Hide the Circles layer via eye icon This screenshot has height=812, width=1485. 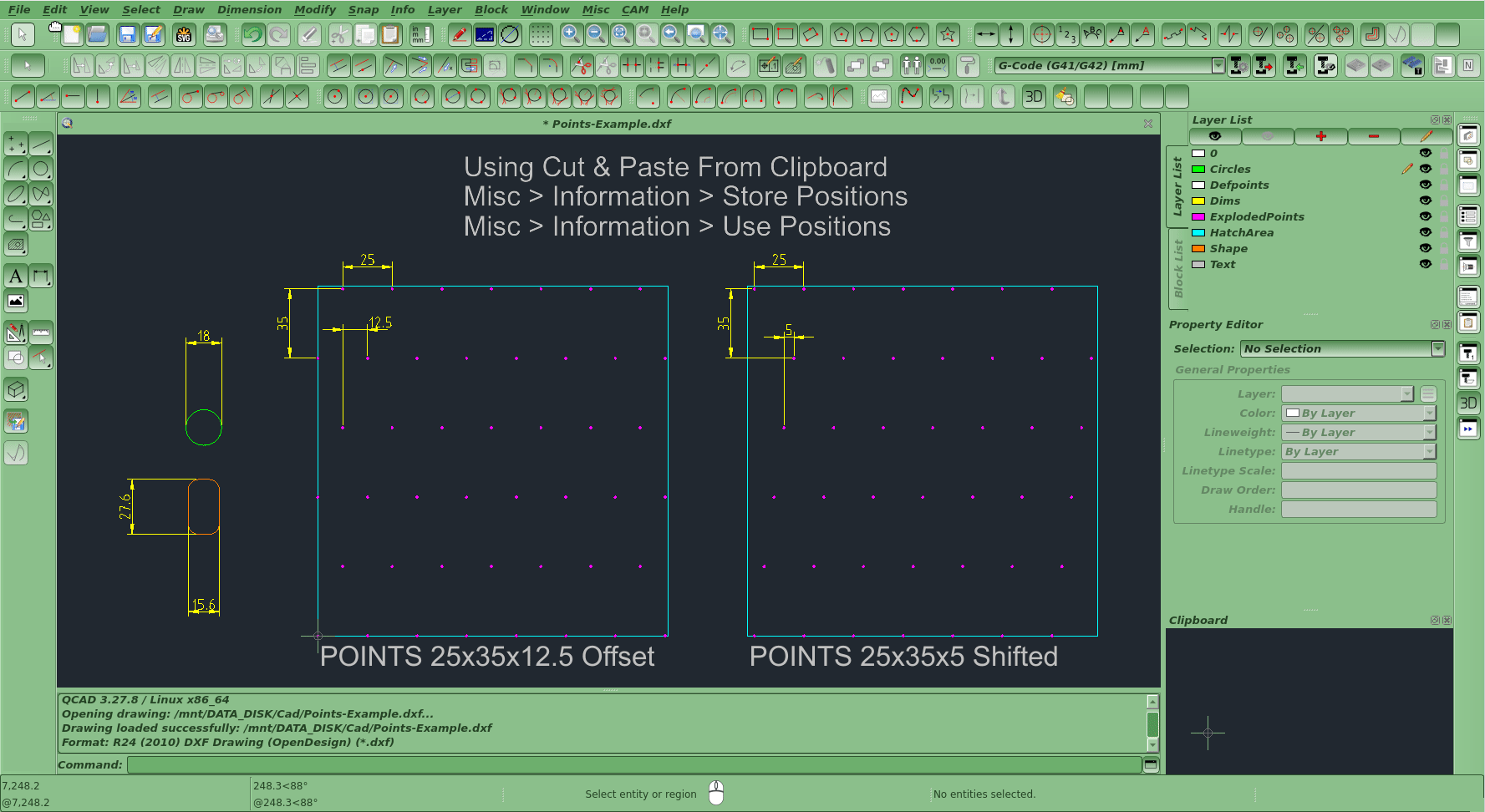pos(1426,169)
